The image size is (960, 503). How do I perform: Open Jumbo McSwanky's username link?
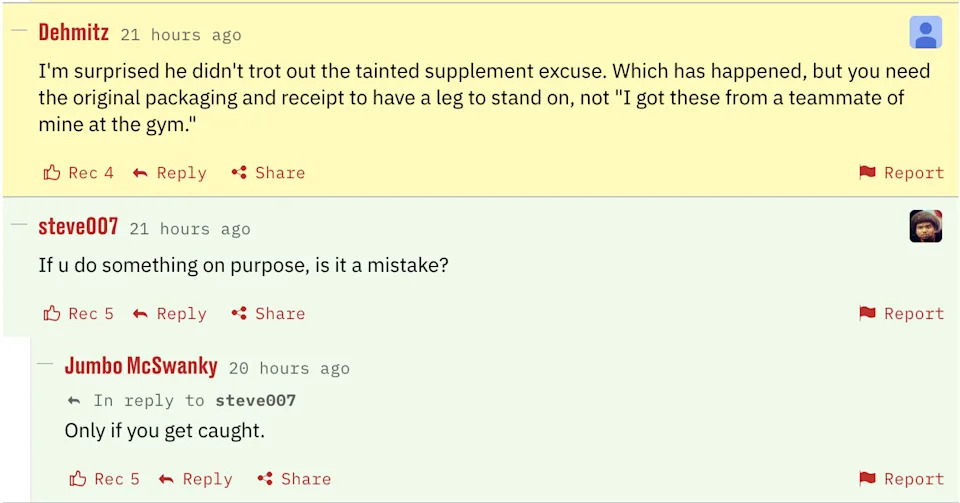click(x=141, y=366)
